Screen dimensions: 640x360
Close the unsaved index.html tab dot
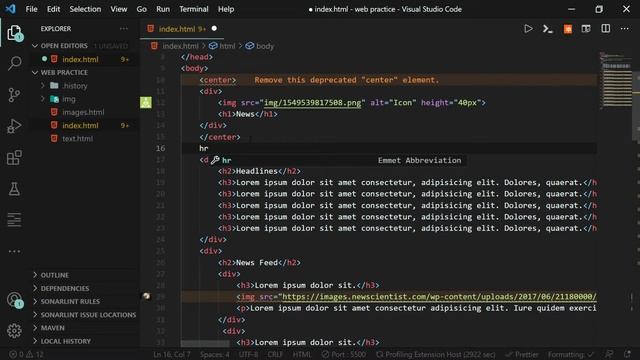coord(214,29)
